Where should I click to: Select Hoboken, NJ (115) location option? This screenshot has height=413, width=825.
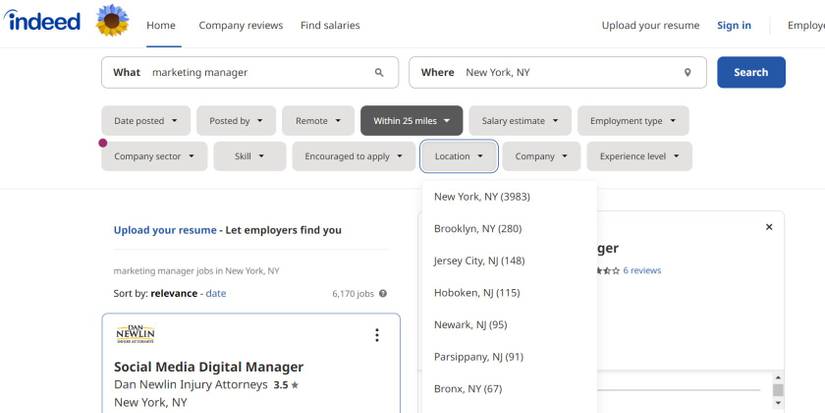point(509,293)
